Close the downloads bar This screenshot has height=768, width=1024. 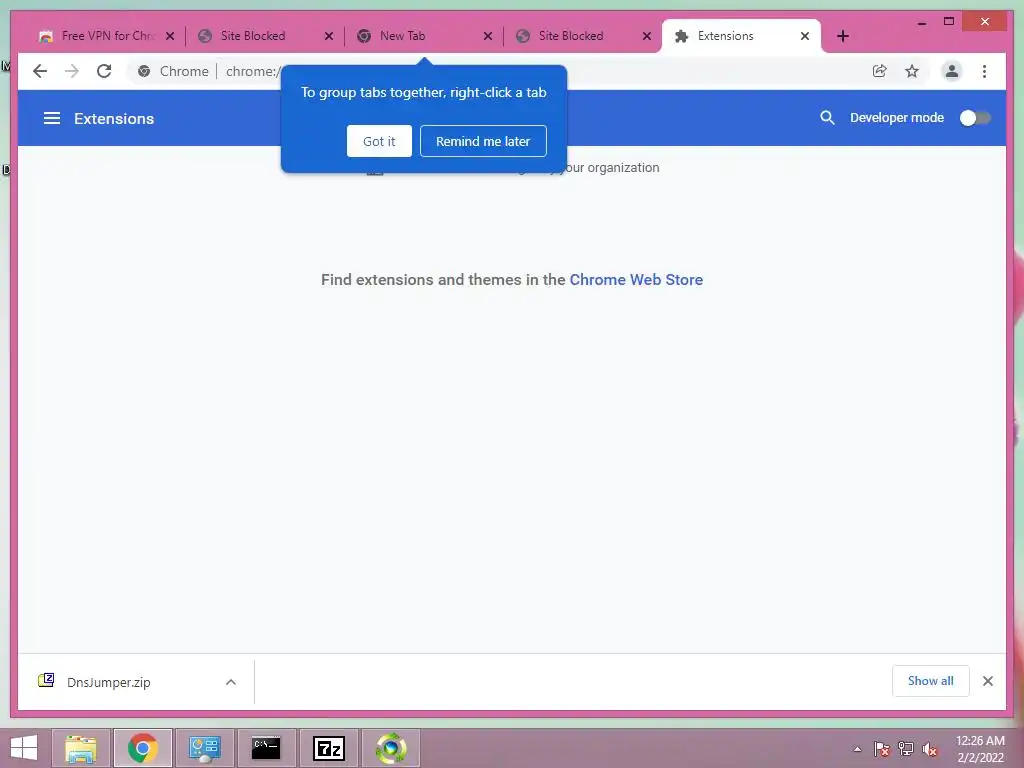[x=987, y=681]
